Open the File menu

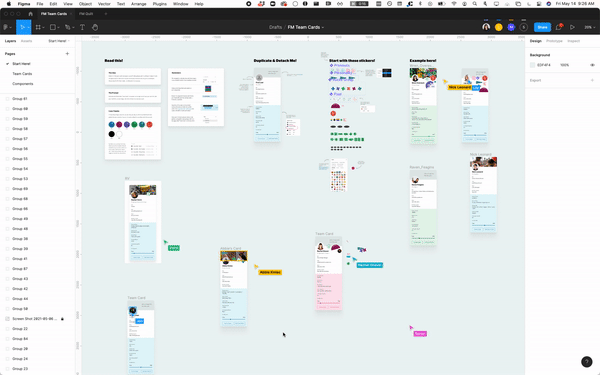click(x=40, y=4)
